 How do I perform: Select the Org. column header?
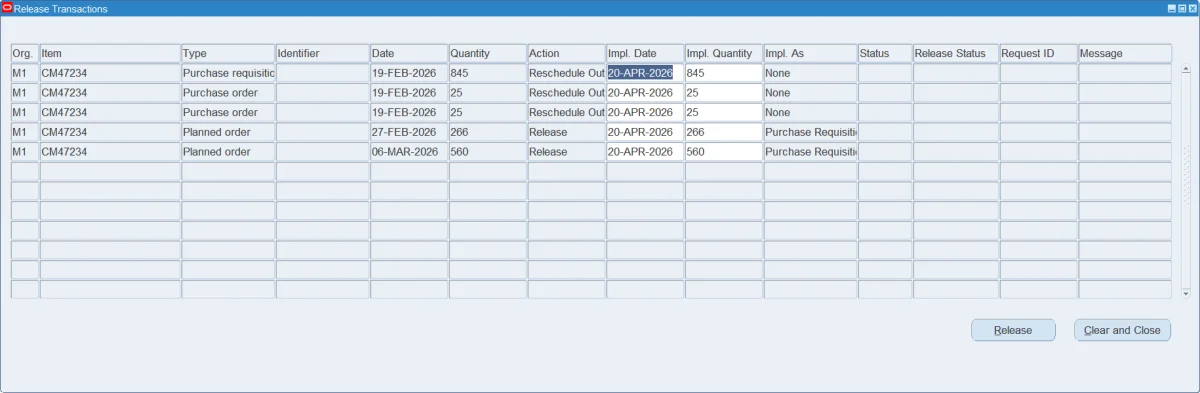coord(24,53)
